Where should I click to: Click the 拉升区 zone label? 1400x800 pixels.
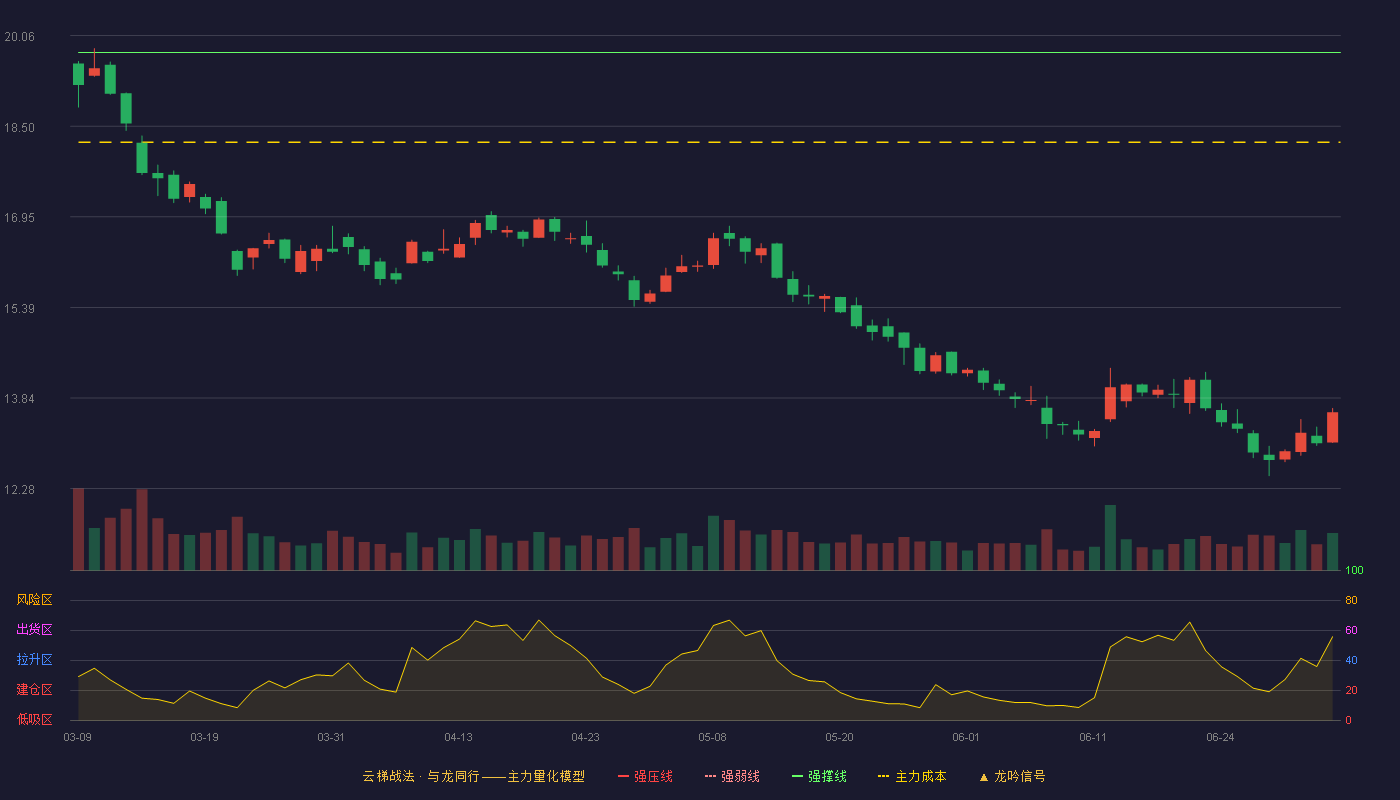[x=34, y=660]
